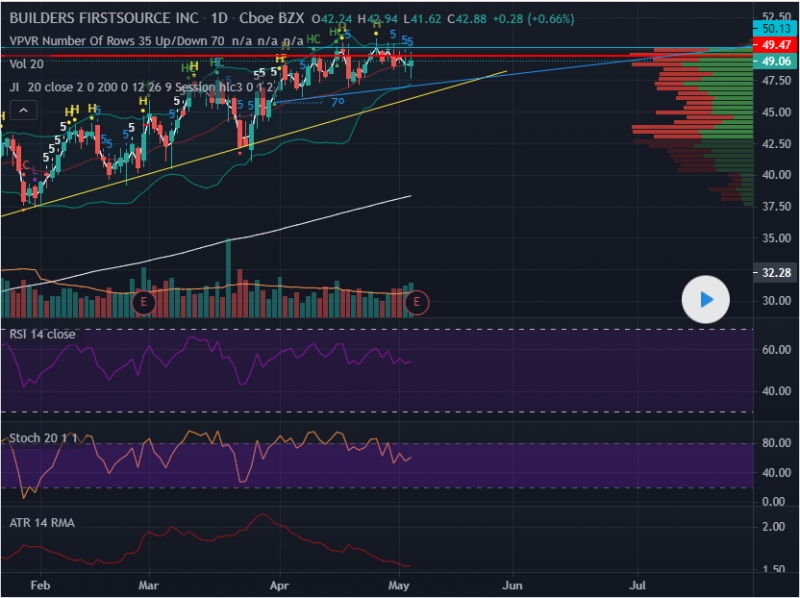Click the red 49.47 price label
The image size is (800, 598).
click(776, 46)
